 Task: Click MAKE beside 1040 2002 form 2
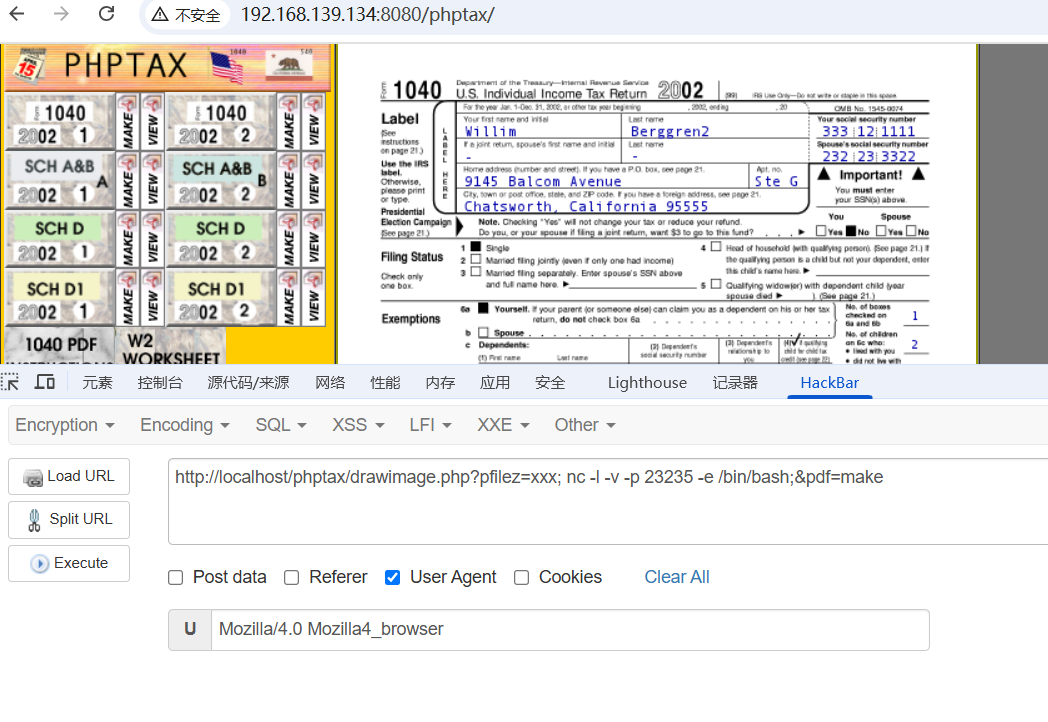point(288,122)
